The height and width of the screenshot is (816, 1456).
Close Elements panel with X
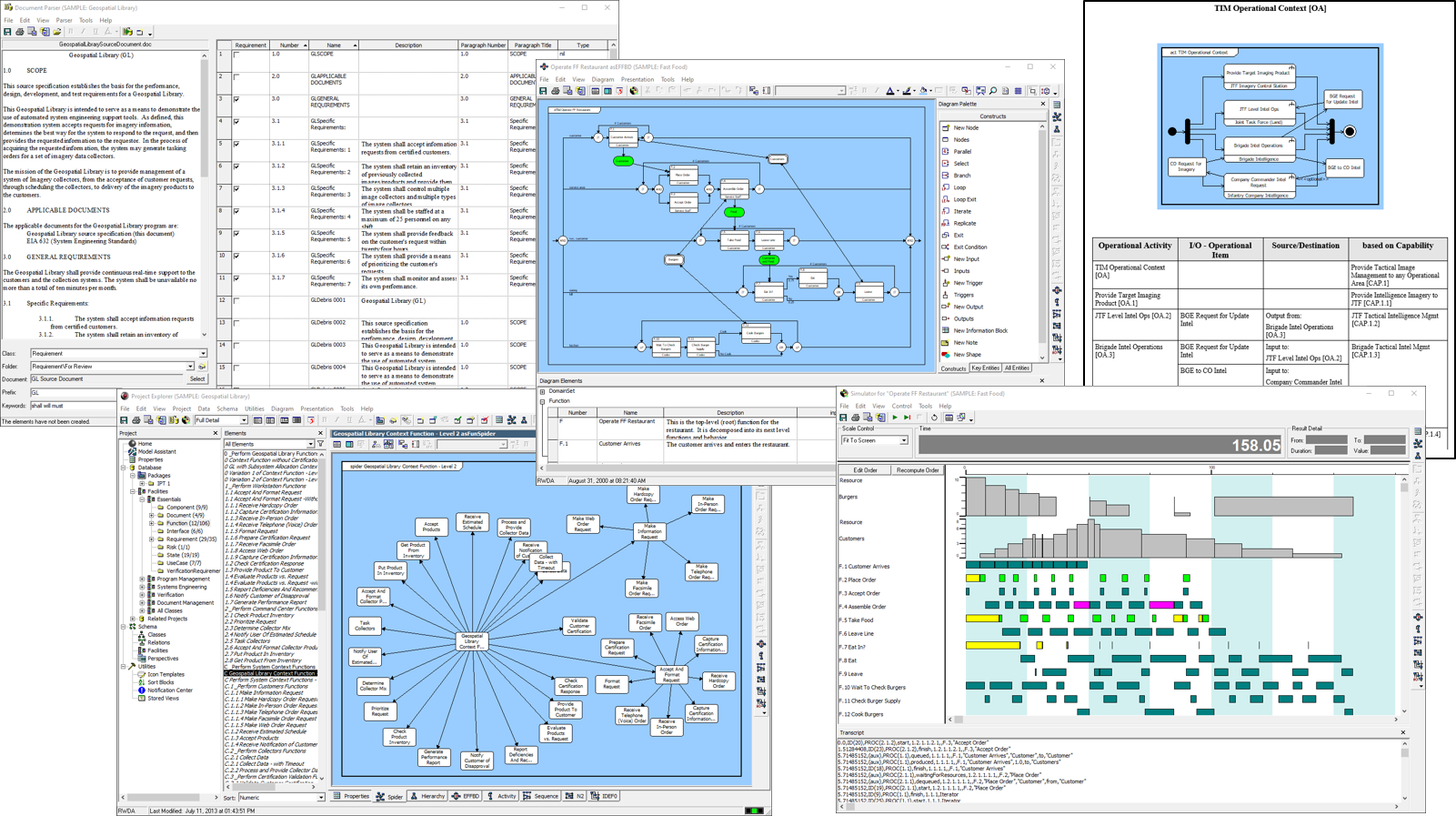point(320,433)
